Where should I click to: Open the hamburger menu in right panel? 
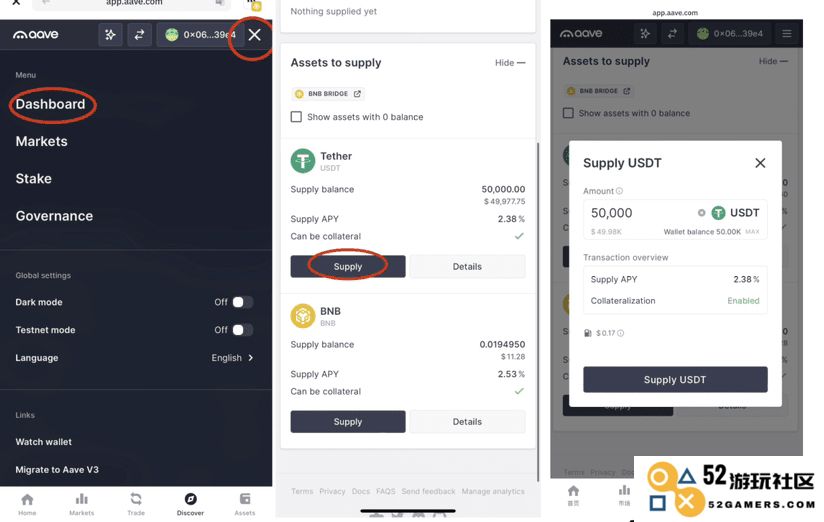click(787, 34)
